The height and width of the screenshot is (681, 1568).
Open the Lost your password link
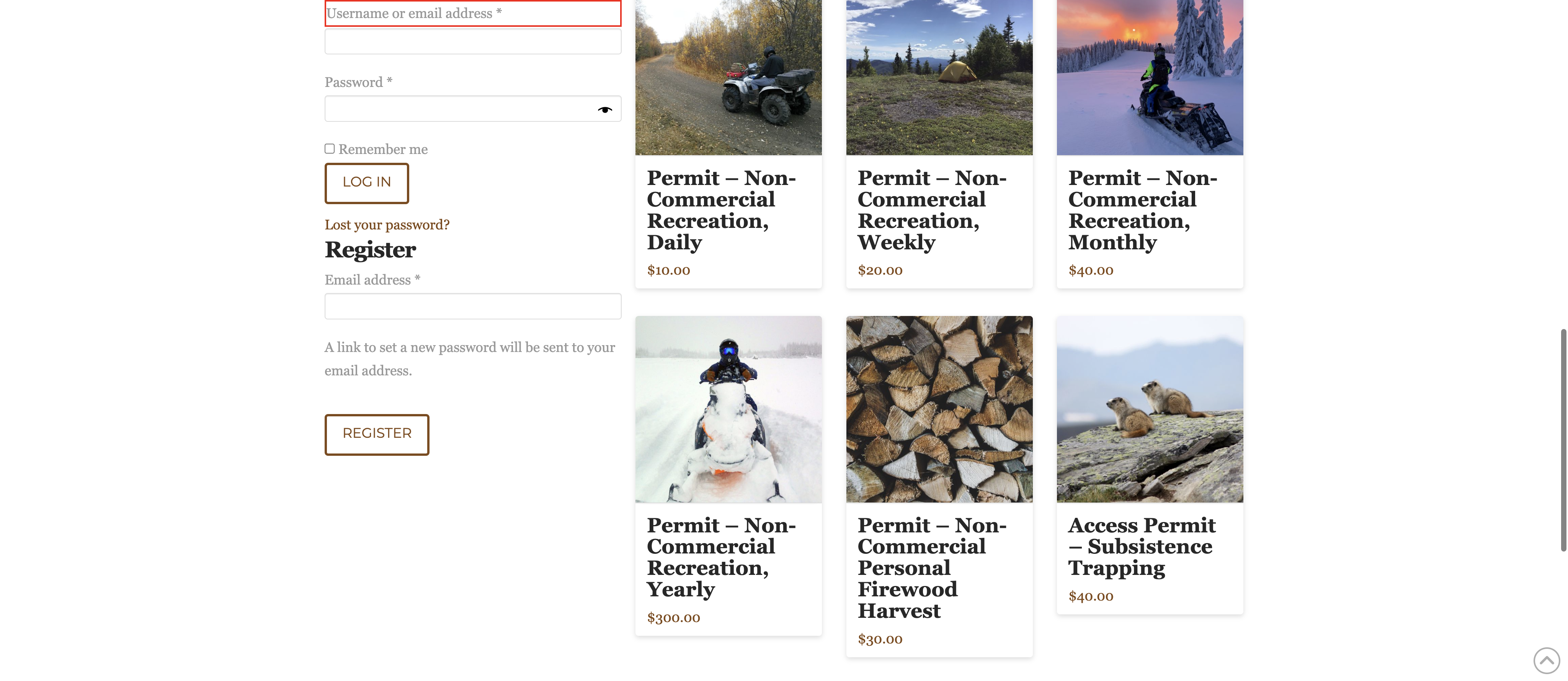pos(387,225)
